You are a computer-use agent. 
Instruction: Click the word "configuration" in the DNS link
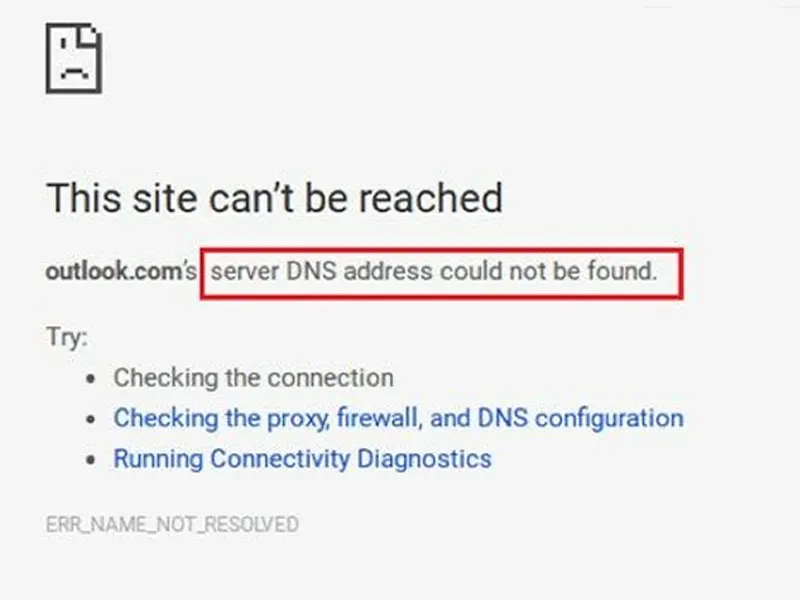609,419
